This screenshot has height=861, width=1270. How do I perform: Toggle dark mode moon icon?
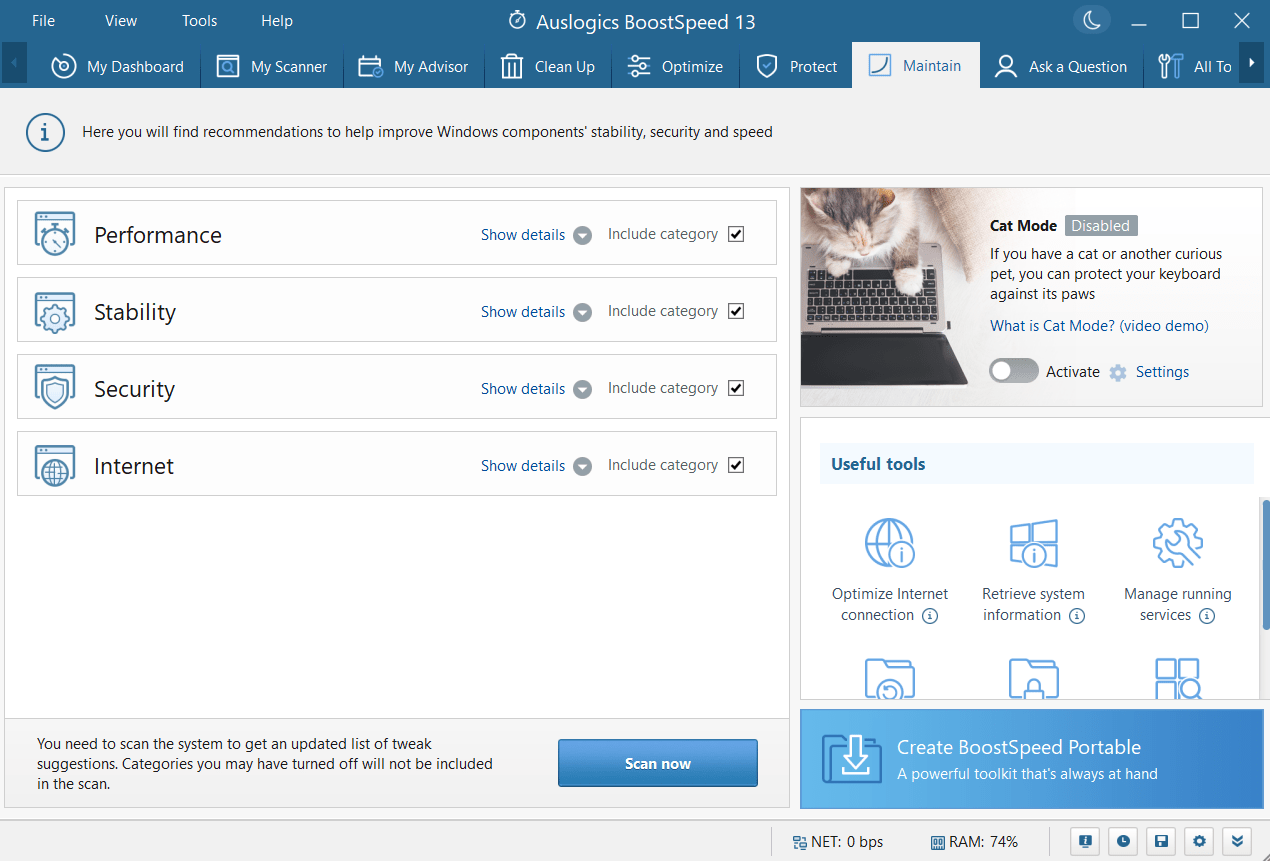tap(1091, 20)
